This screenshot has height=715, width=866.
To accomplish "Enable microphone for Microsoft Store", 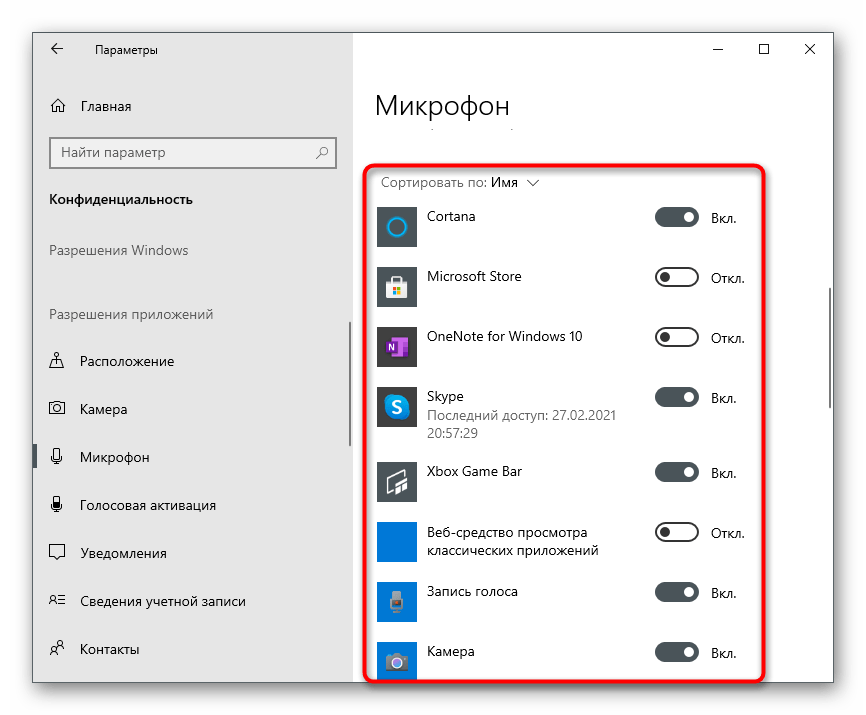I will 676,277.
